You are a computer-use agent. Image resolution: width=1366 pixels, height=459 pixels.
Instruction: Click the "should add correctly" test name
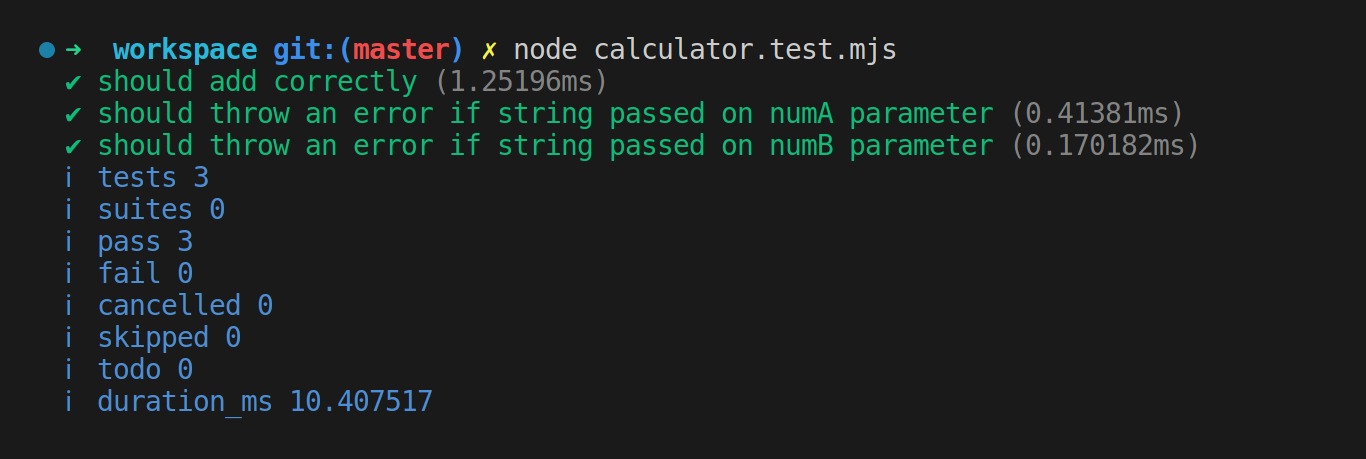(257, 81)
